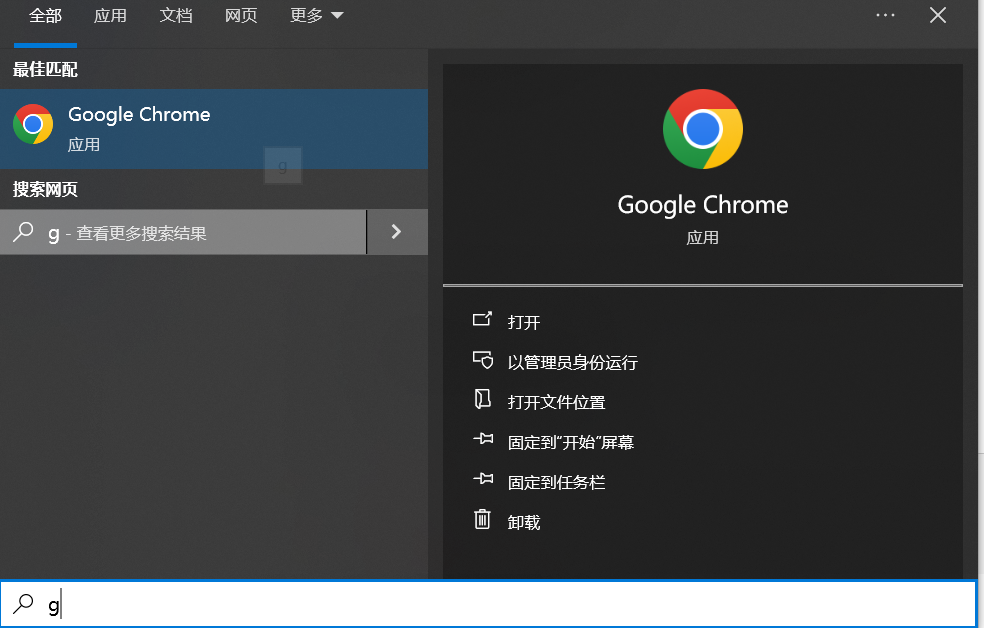Viewport: 984px width, 628px height.
Task: Open the ellipsis (…) options menu
Action: pyautogui.click(x=884, y=15)
